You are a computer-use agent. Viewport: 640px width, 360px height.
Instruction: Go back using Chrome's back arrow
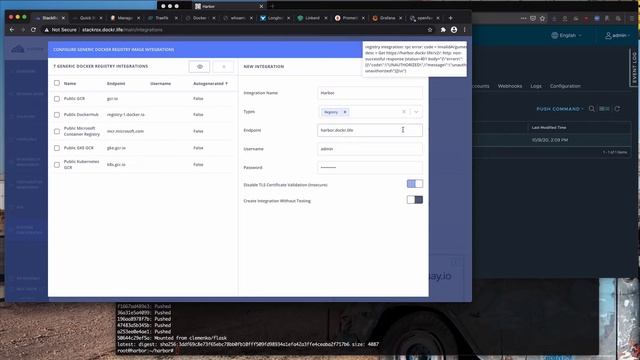(12, 30)
